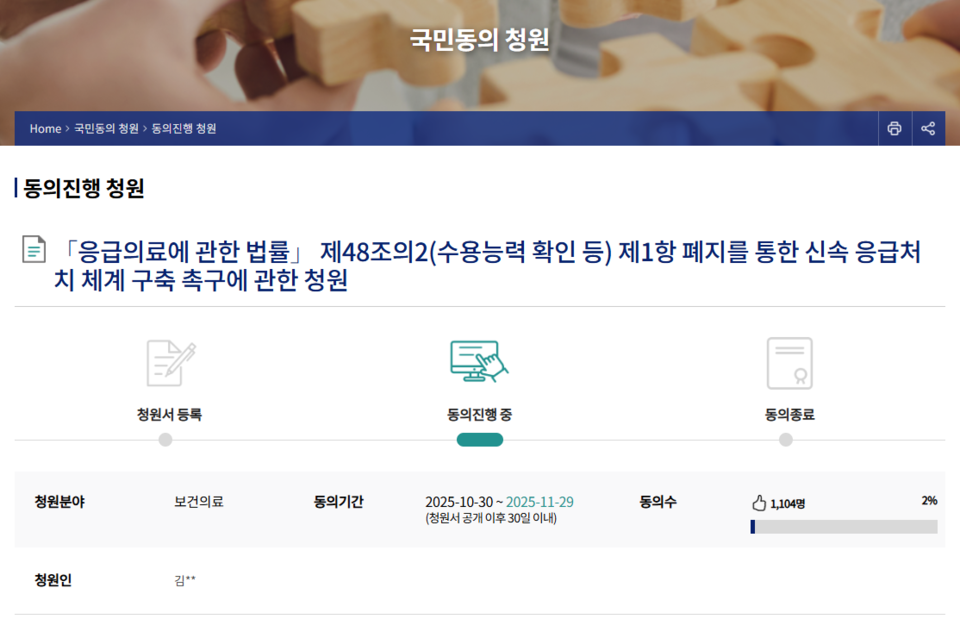
Task: Select the 청원서 등록 pencil document icon
Action: 167,362
